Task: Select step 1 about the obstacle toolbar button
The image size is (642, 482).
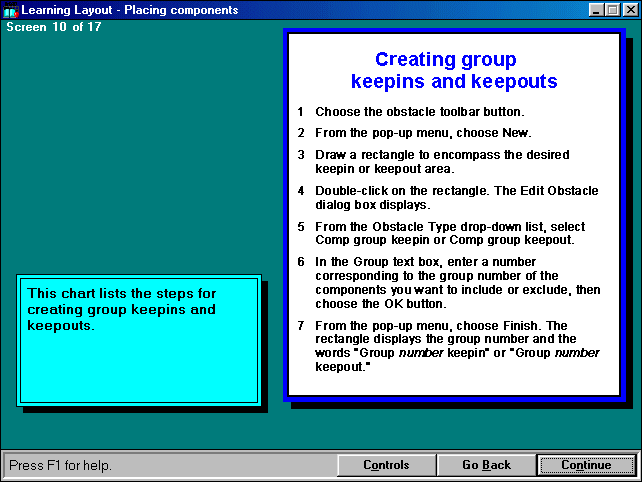Action: tap(419, 111)
